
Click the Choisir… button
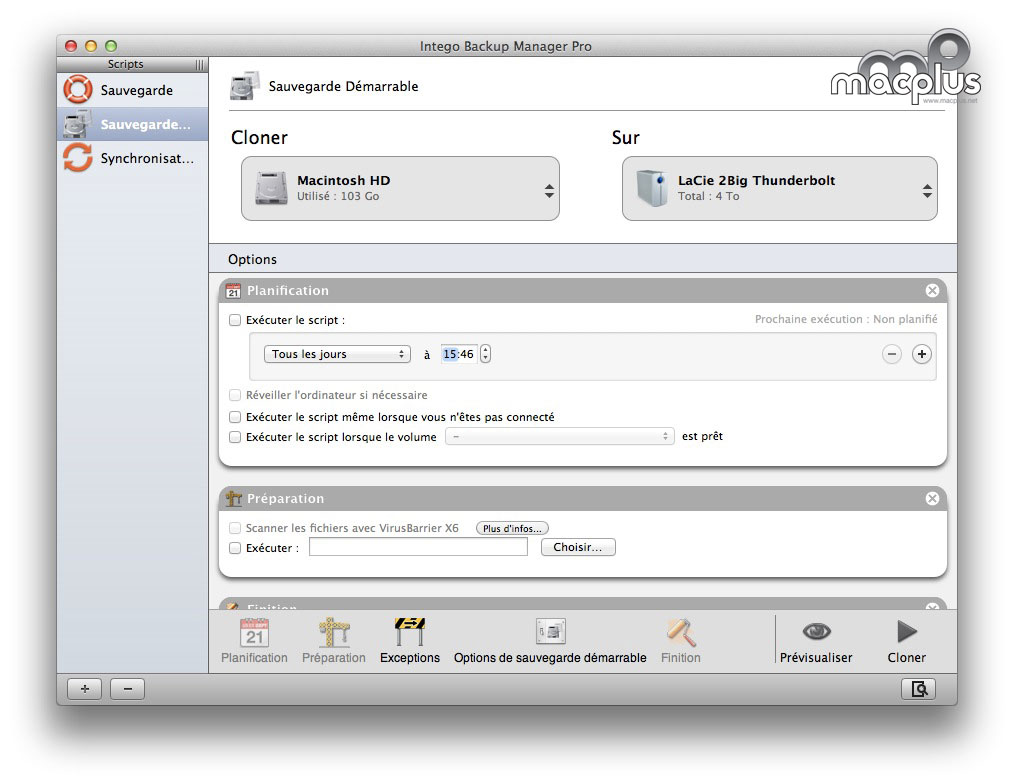578,547
